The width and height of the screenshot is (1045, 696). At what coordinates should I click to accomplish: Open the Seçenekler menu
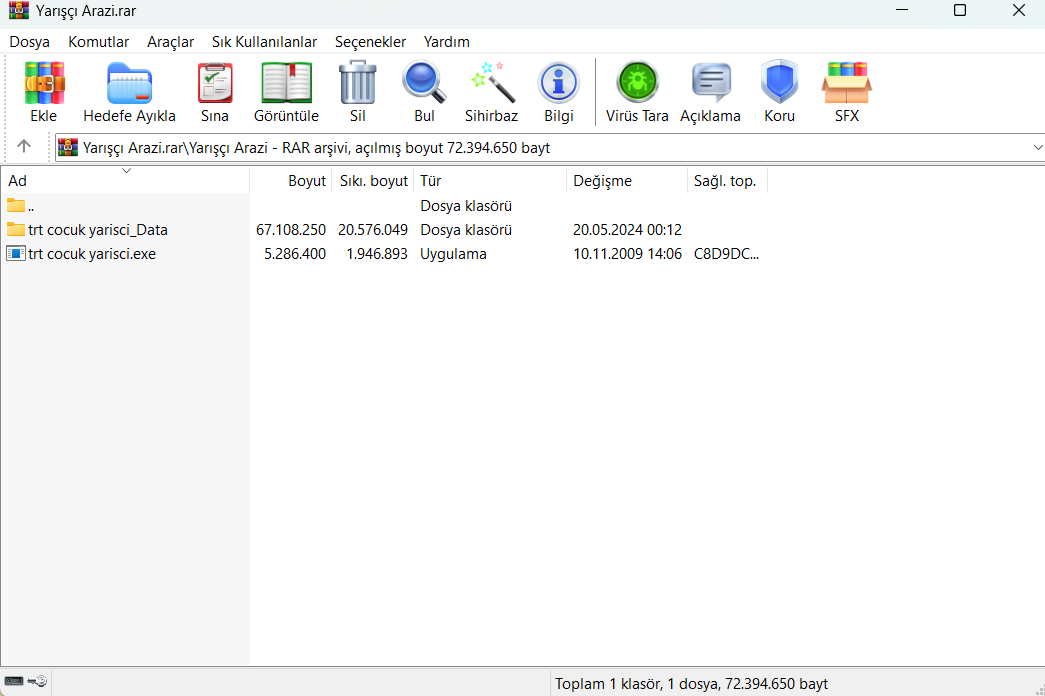coord(370,42)
